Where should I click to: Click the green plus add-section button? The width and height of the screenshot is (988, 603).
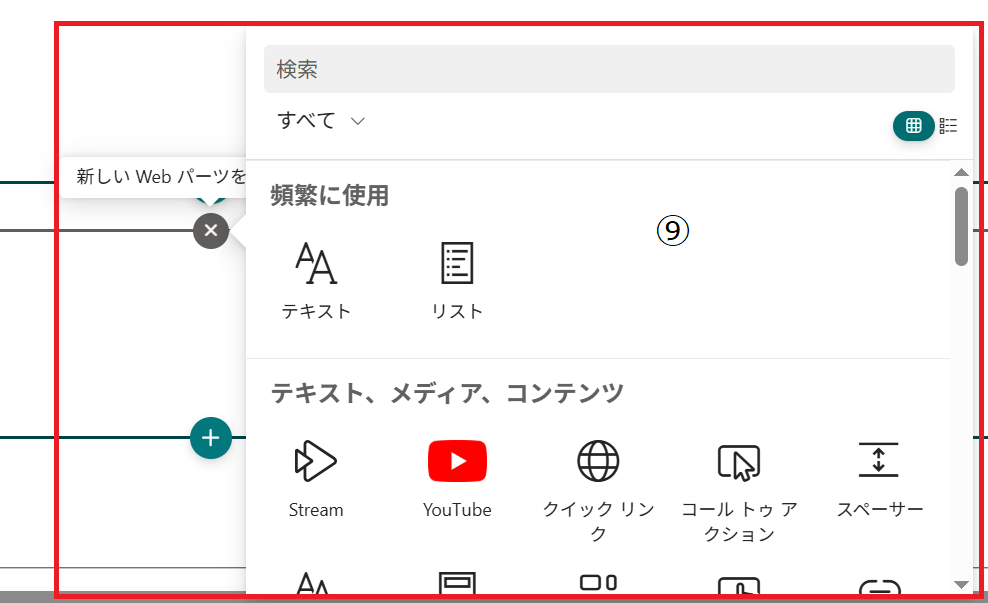[211, 438]
